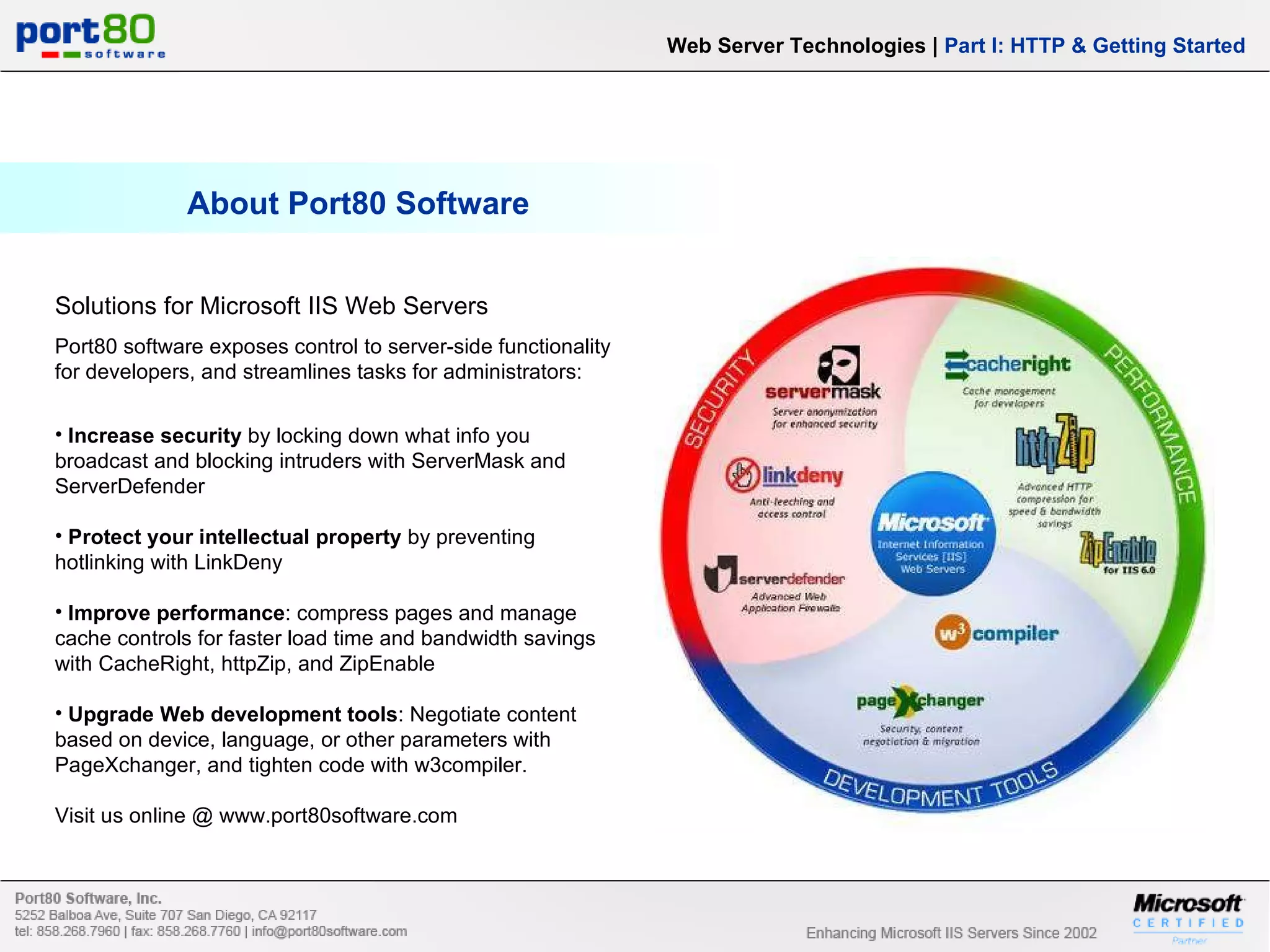This screenshot has width=1270, height=952.
Task: Click the w3compiler orange circle icon
Action: [x=952, y=633]
